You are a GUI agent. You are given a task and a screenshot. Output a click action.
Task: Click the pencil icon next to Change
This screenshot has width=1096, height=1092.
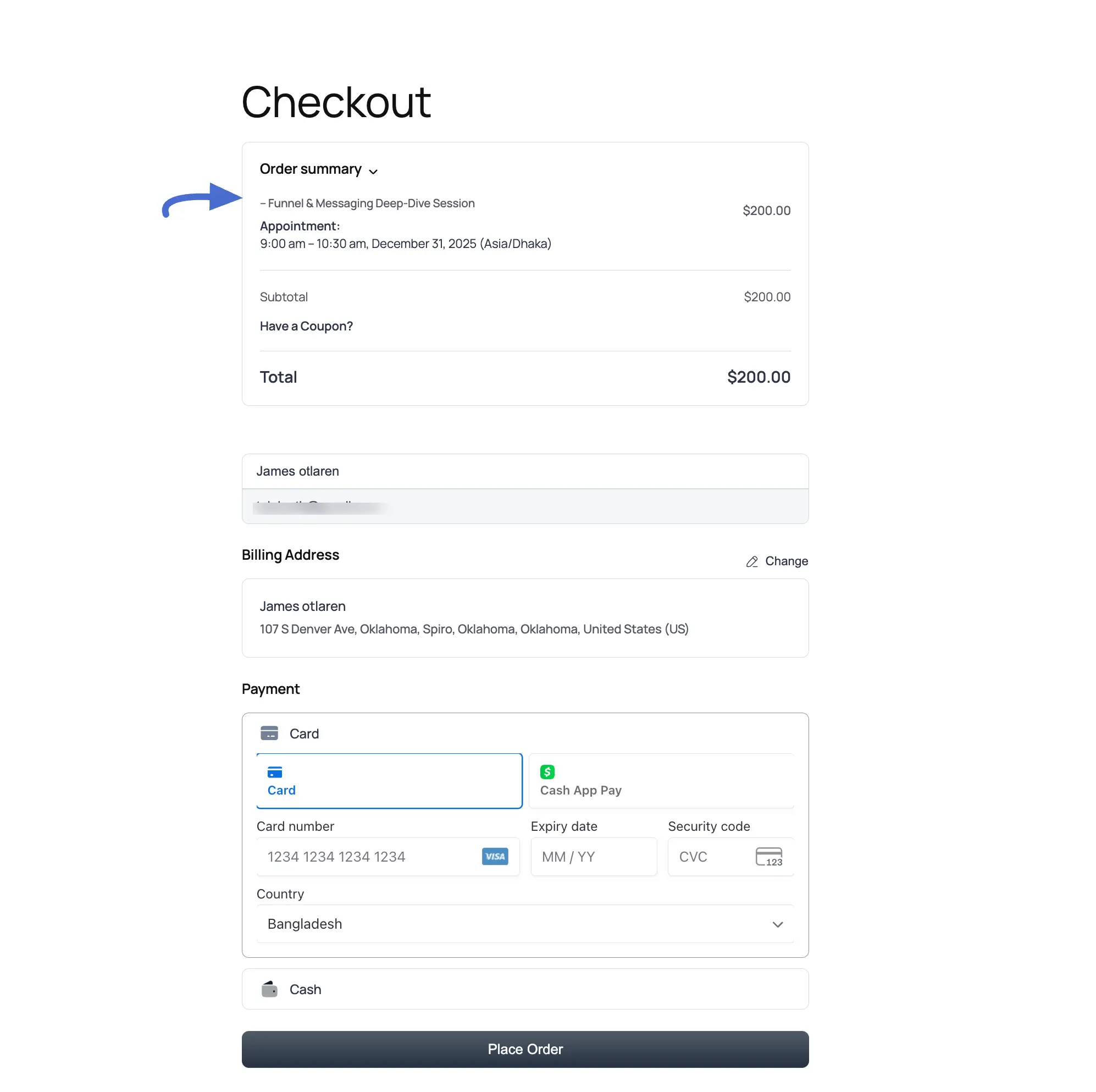click(752, 561)
